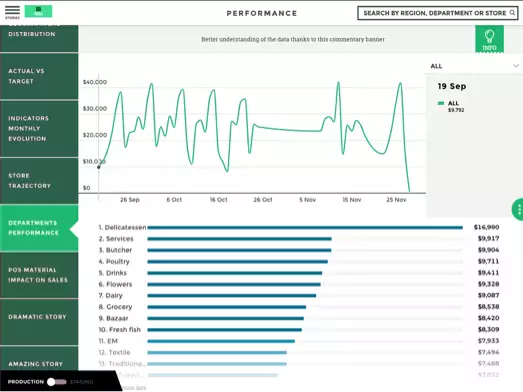Viewport: 523px width, 392px height.
Task: Go to Store Trajectory section
Action: [39, 180]
